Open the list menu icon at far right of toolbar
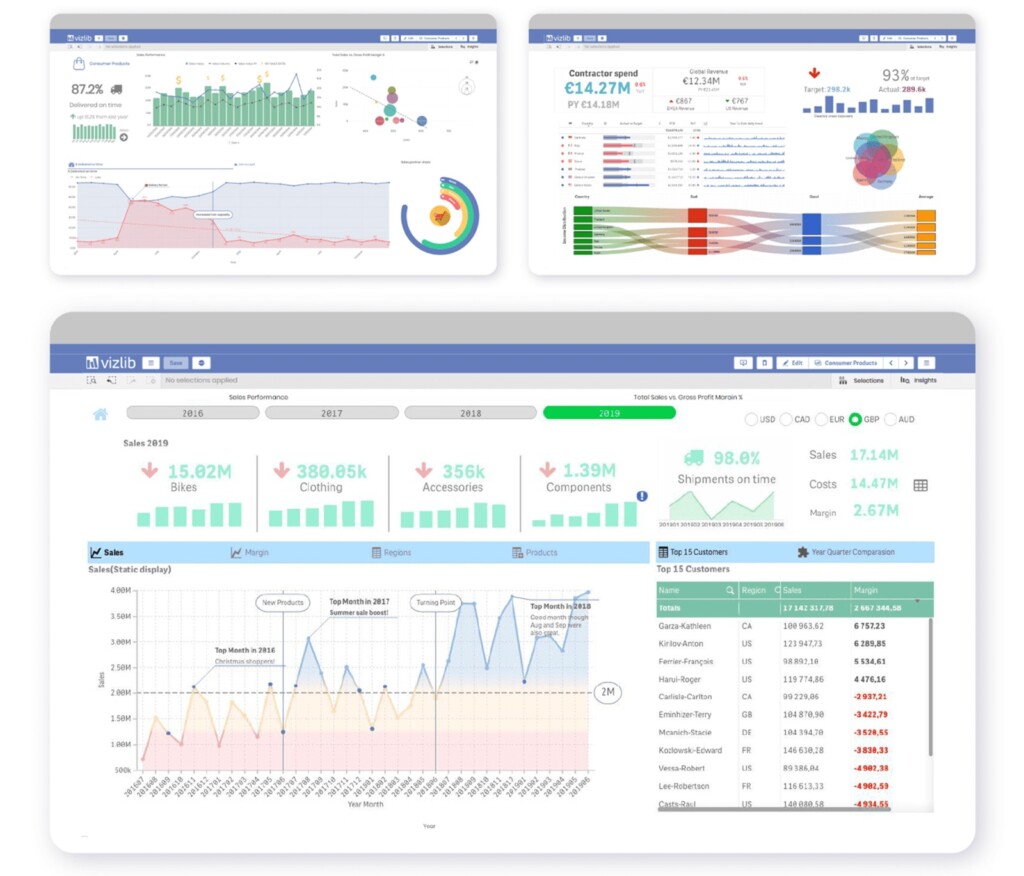The height and width of the screenshot is (876, 1024). tap(927, 363)
